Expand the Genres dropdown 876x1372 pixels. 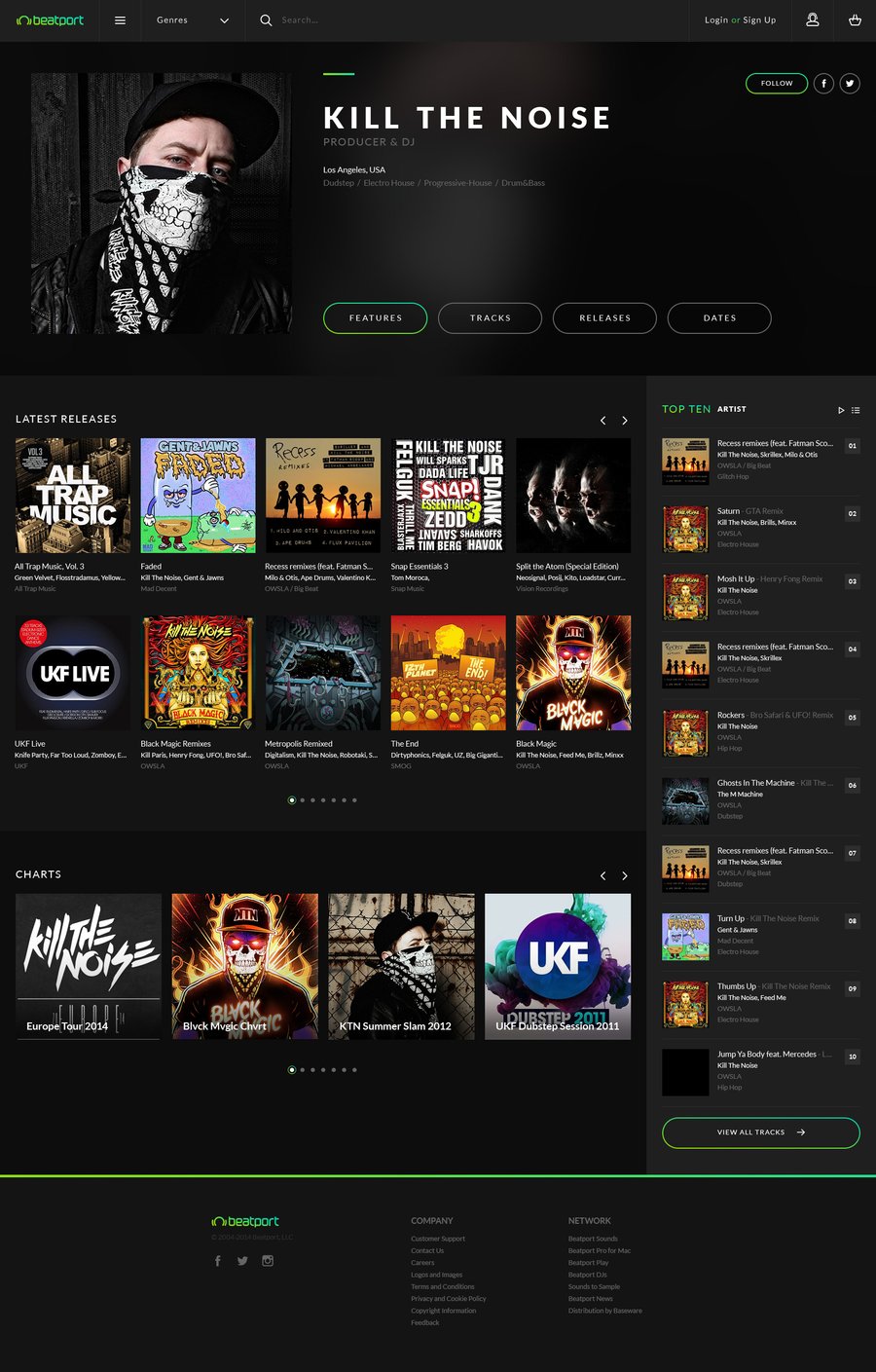[x=193, y=20]
